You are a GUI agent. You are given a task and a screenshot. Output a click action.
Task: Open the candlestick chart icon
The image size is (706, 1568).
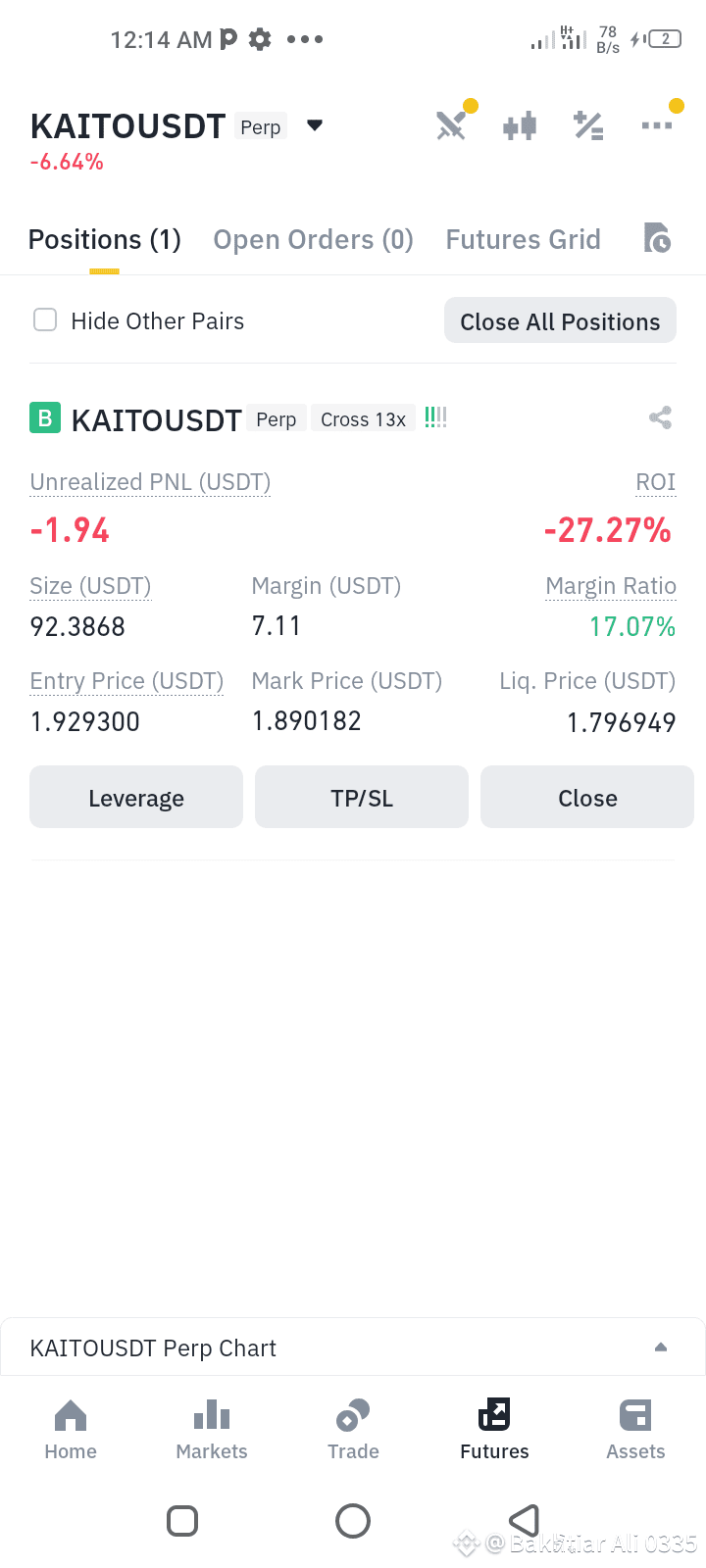click(x=520, y=125)
